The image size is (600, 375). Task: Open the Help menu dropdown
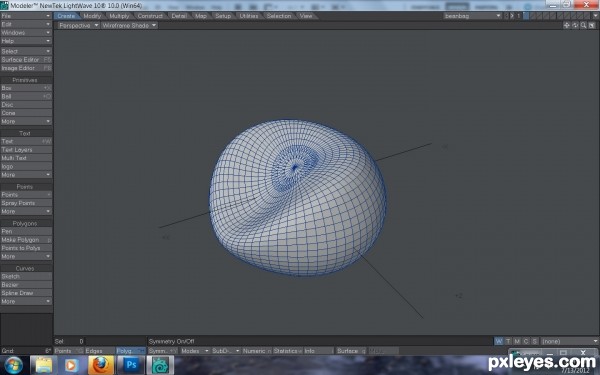(26, 41)
